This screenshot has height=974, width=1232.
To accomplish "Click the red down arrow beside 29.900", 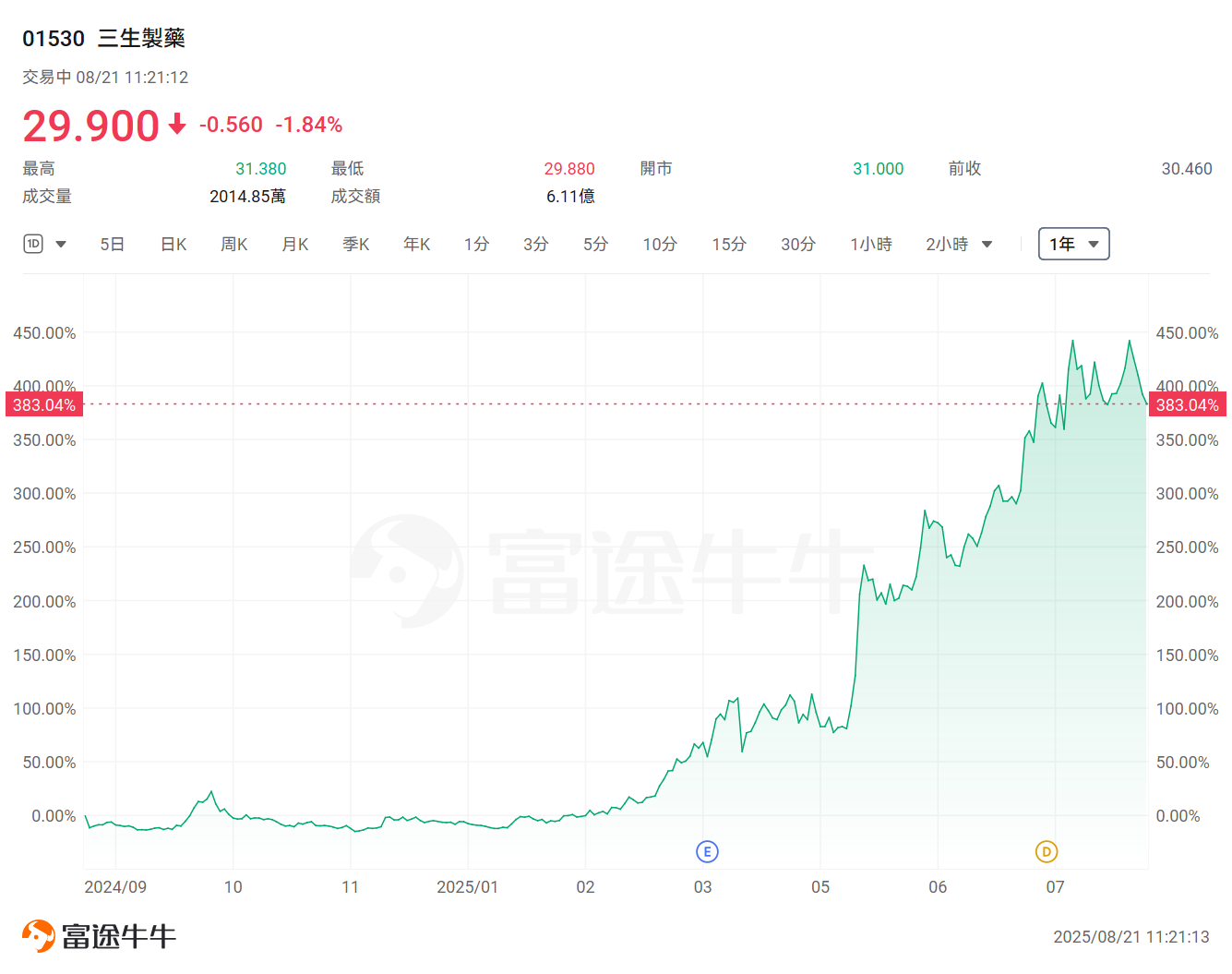I will click(x=176, y=125).
